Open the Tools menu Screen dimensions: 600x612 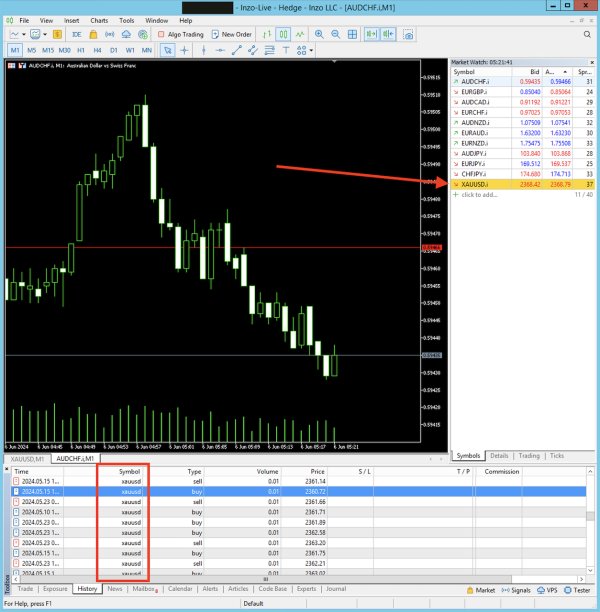(126, 20)
